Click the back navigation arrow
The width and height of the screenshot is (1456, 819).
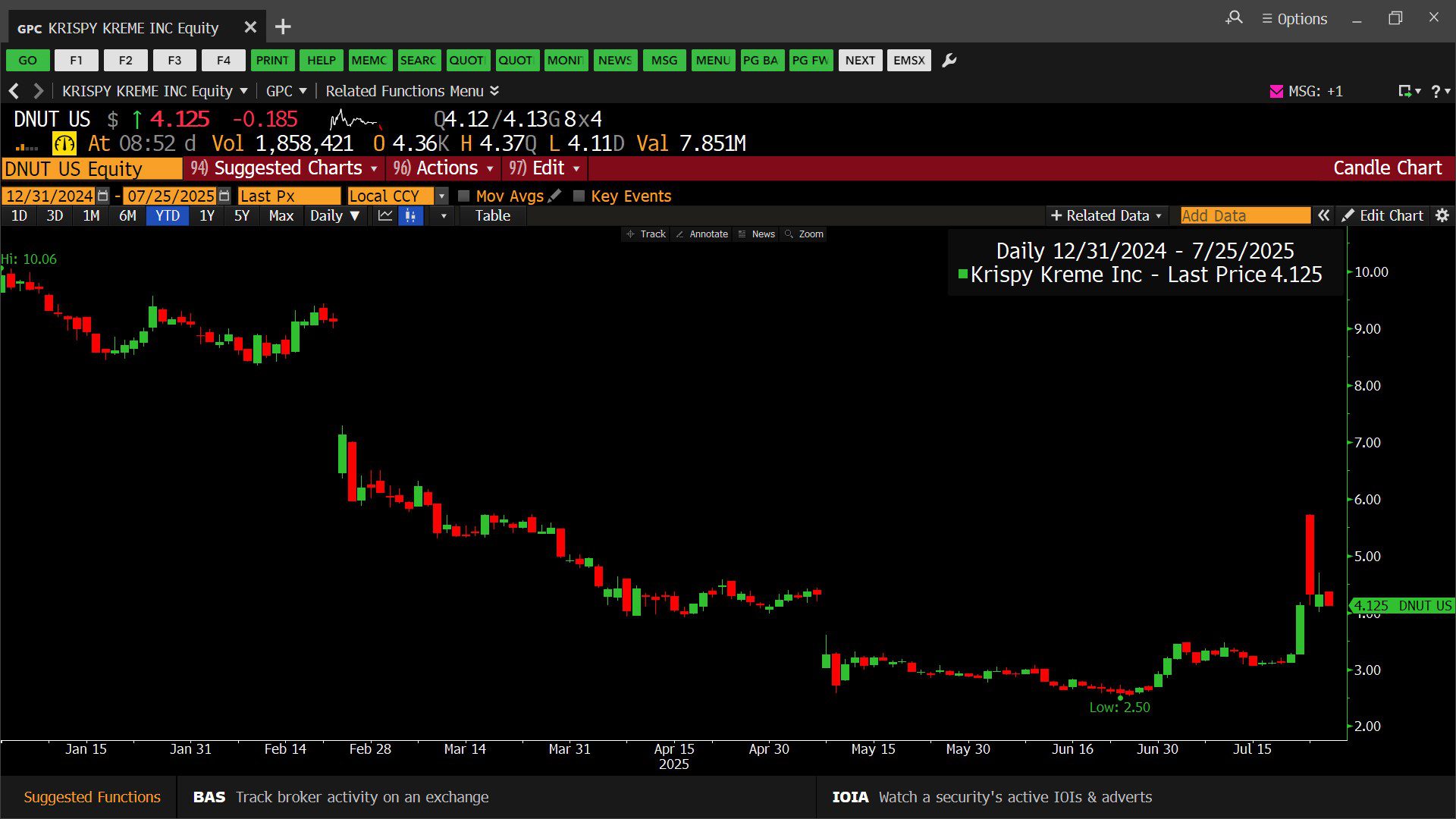click(x=14, y=91)
